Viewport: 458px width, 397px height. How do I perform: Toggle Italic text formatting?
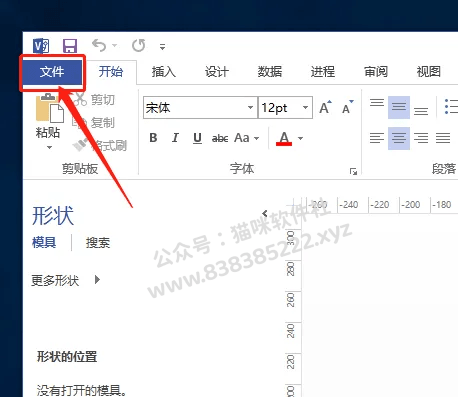pos(175,138)
